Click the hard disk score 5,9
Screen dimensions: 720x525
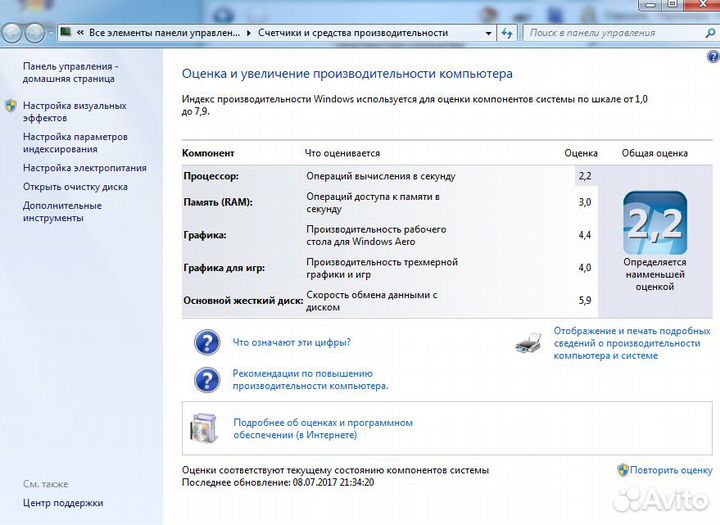click(585, 300)
